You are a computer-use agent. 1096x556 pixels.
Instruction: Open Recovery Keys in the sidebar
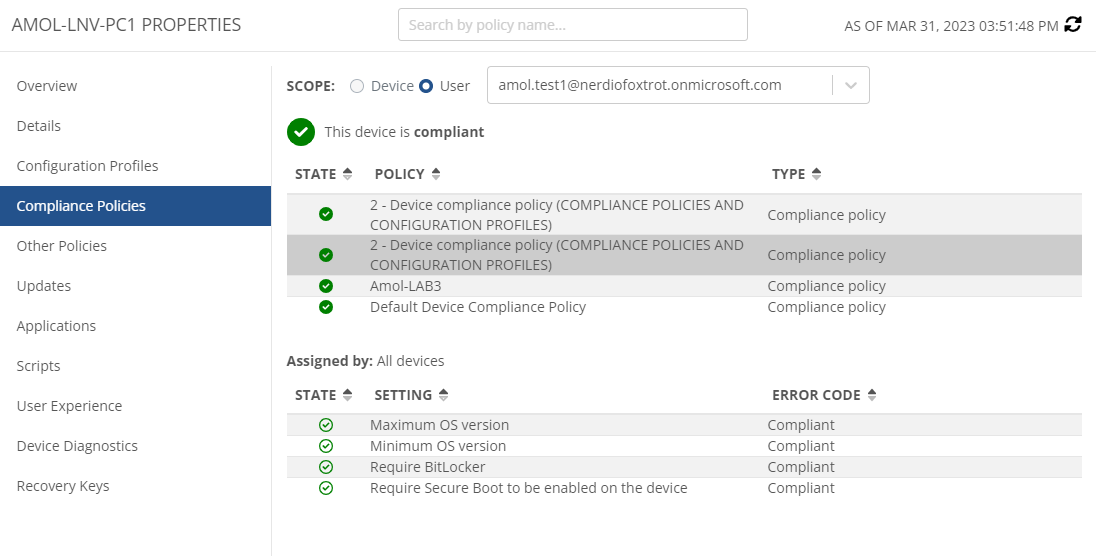point(63,486)
